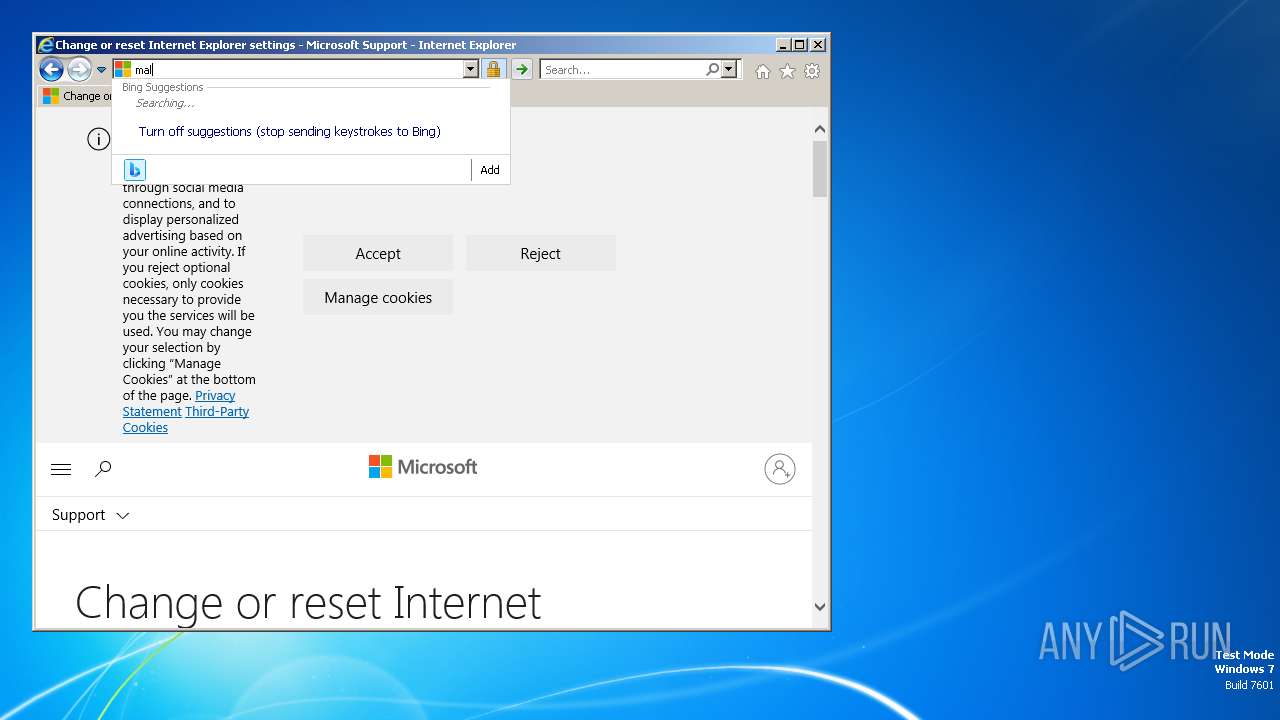
Task: Open the sign-in account avatar icon
Action: [780, 469]
